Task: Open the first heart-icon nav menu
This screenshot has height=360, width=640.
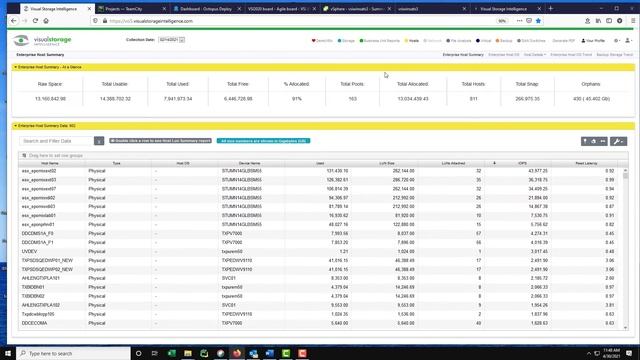Action: (322, 41)
